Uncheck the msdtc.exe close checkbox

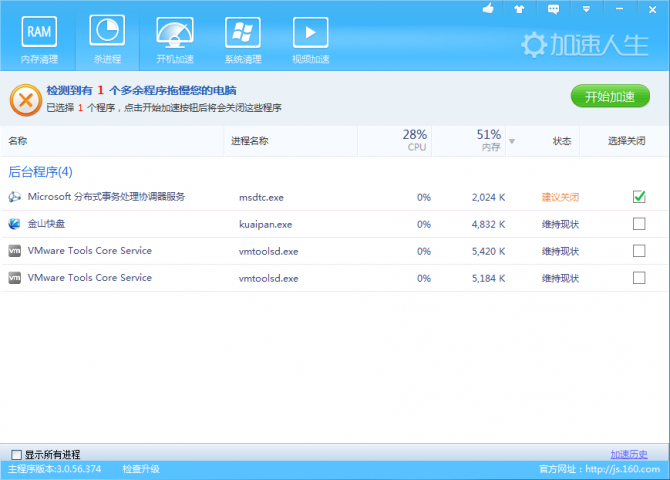point(639,197)
